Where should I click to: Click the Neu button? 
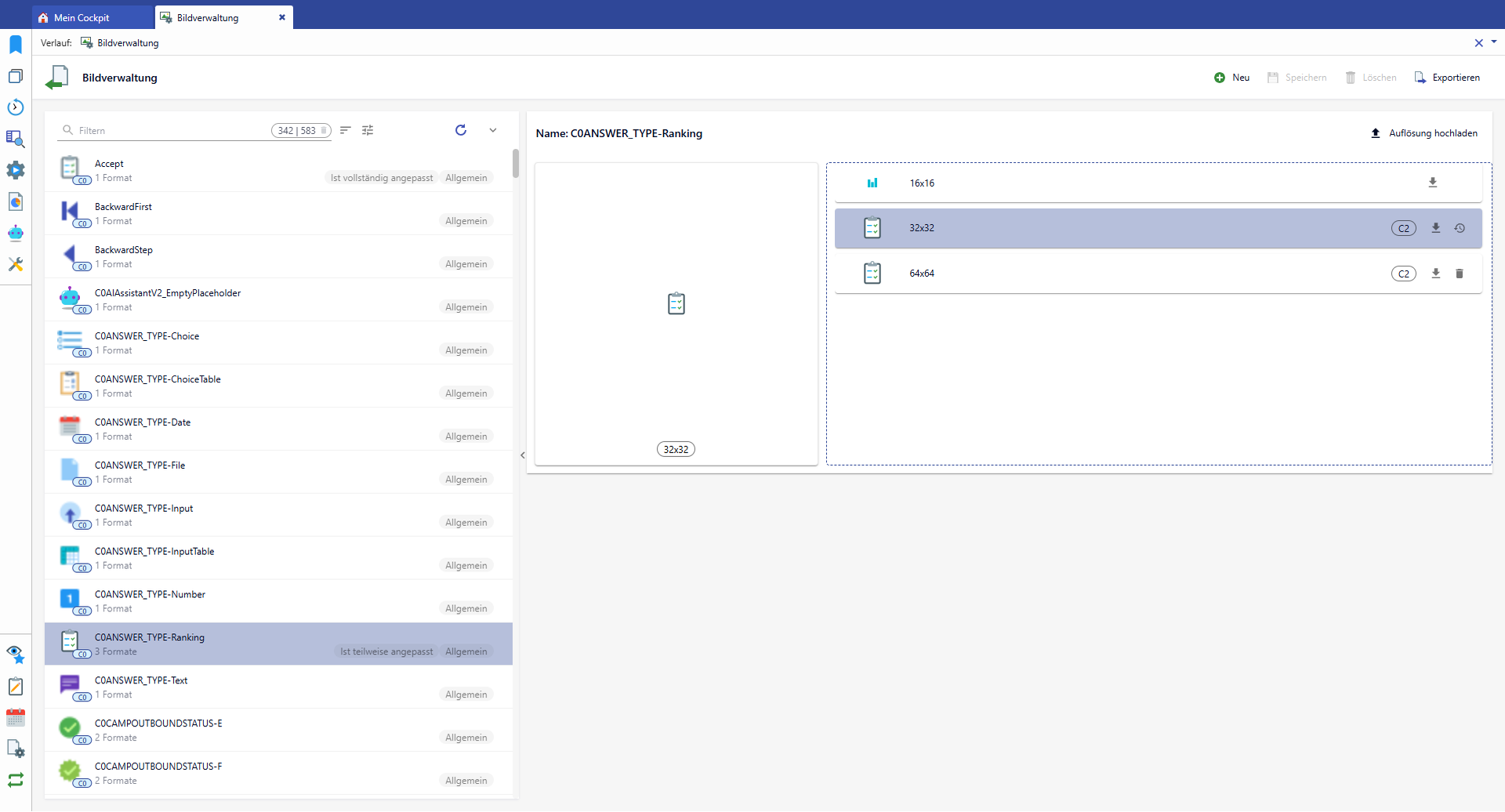click(x=1232, y=78)
